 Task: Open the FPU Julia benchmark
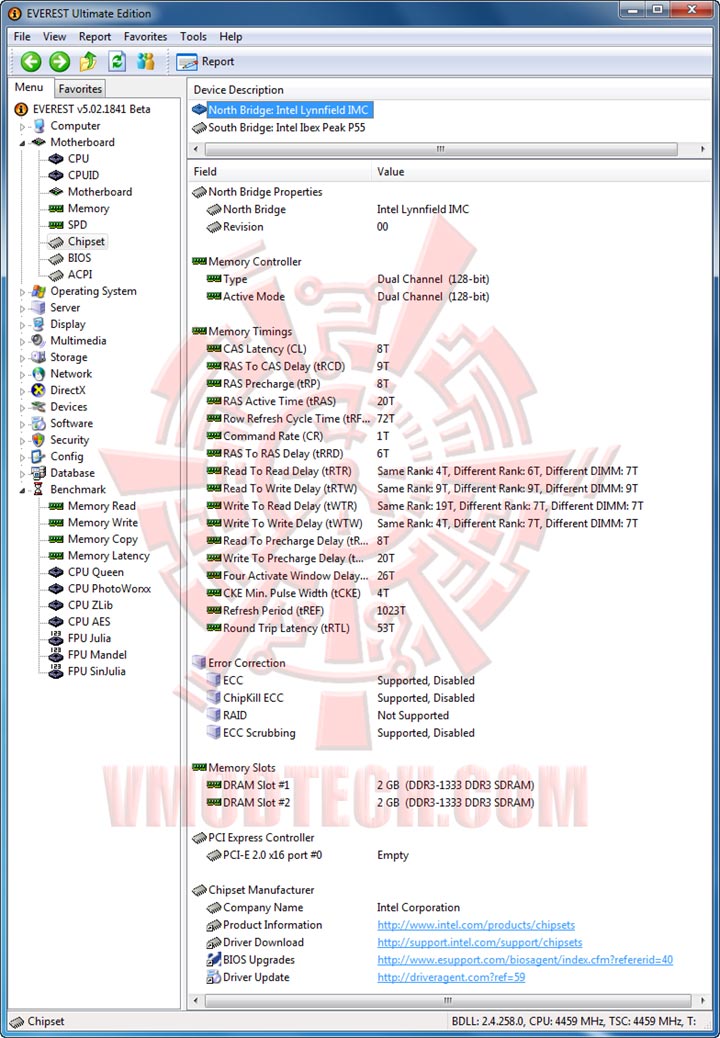[89, 639]
